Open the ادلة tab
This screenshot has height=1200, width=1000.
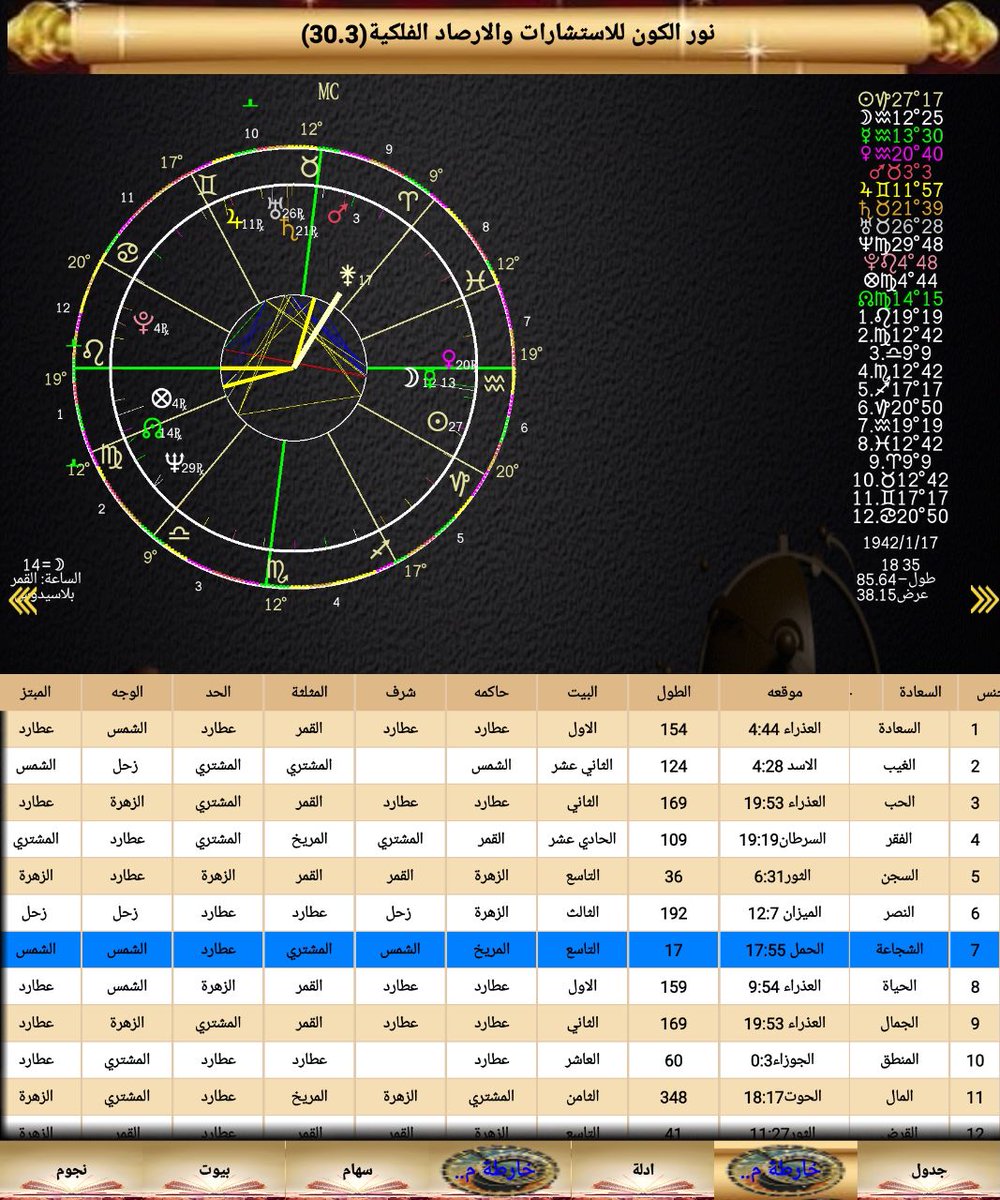click(644, 1169)
